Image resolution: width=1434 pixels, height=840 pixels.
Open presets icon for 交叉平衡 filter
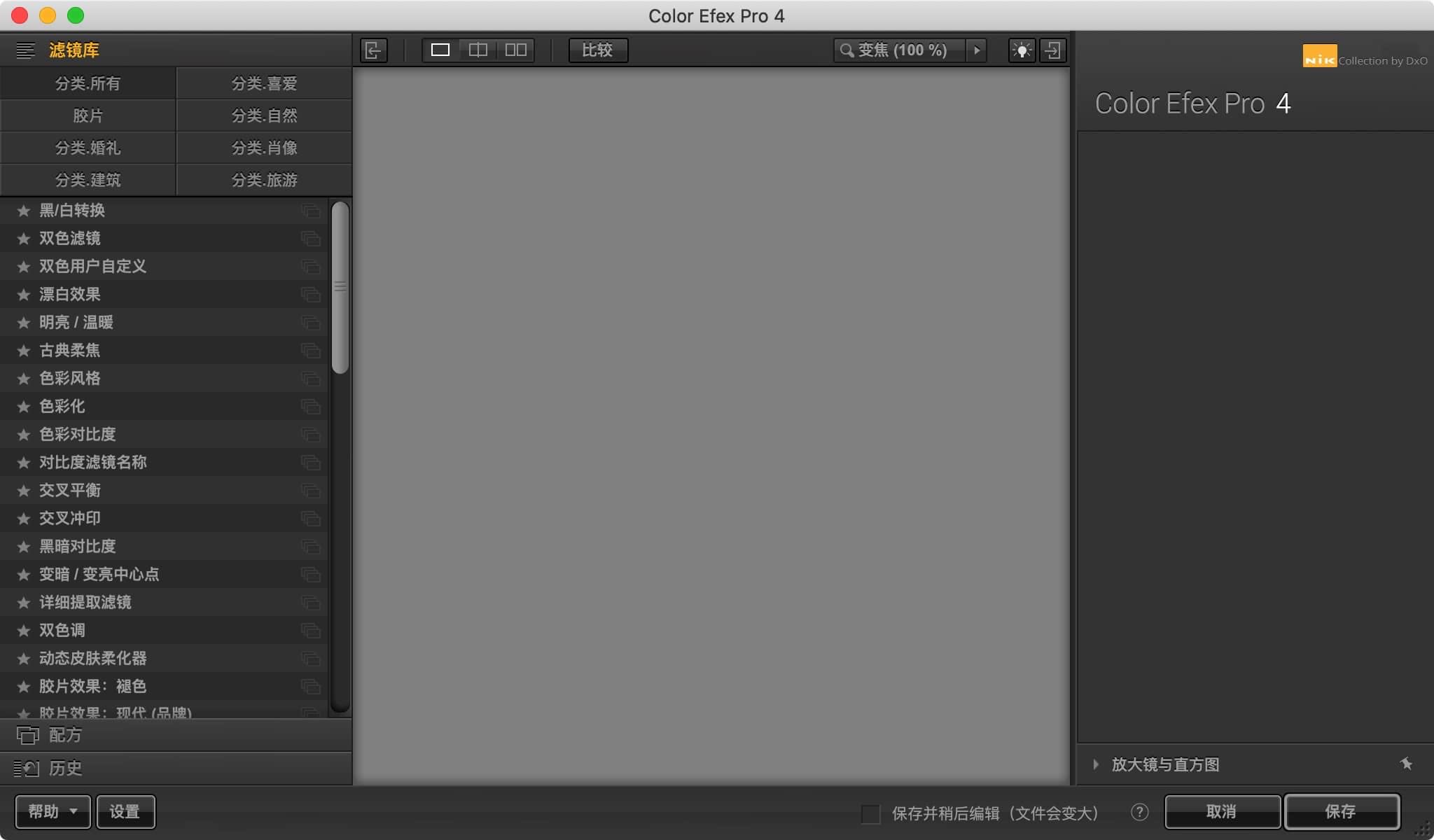coord(311,491)
